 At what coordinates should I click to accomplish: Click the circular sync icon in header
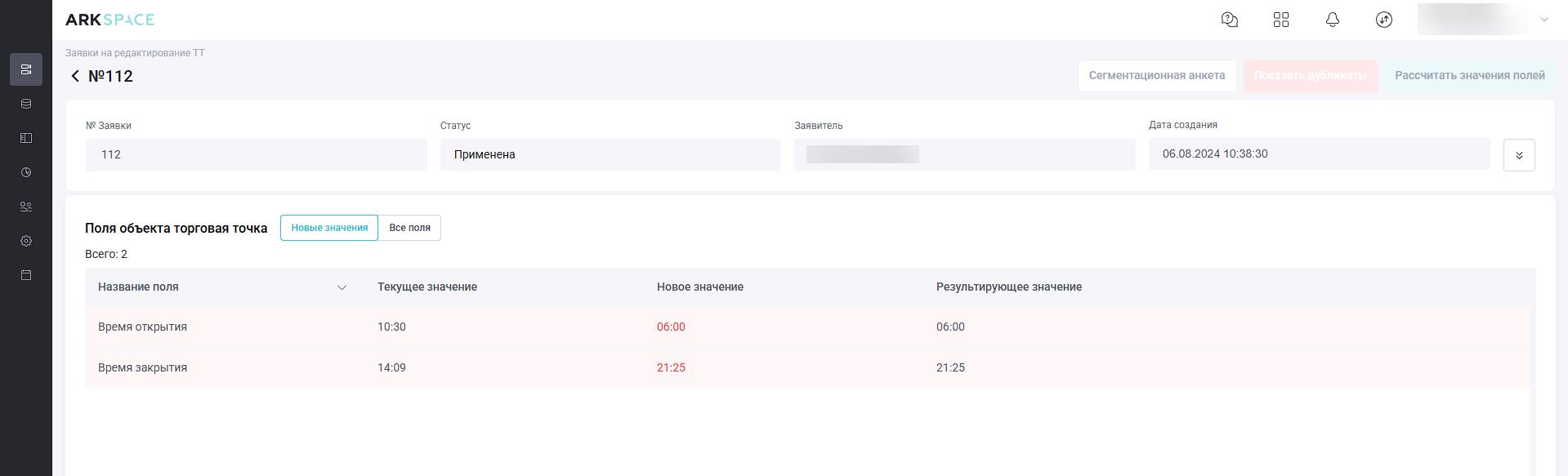(x=1384, y=20)
